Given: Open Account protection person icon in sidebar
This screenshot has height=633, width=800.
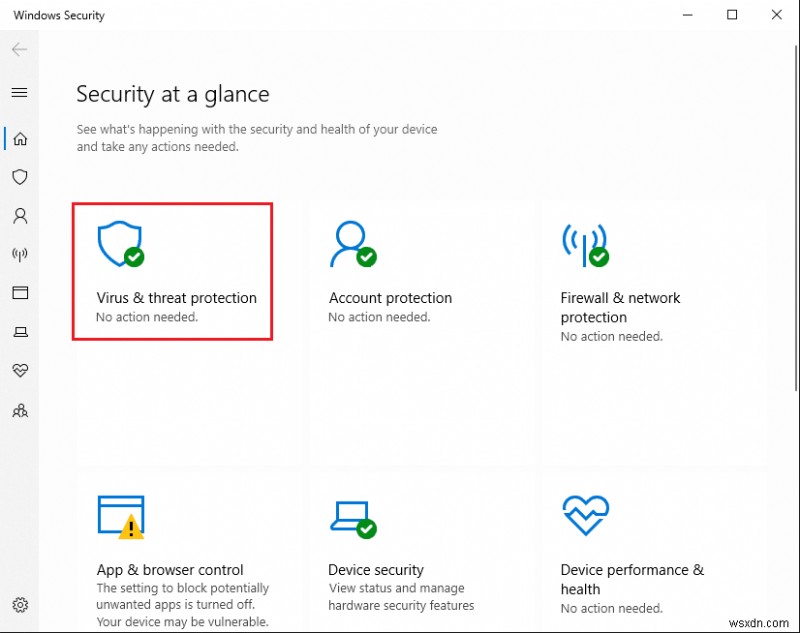Looking at the screenshot, I should [19, 216].
